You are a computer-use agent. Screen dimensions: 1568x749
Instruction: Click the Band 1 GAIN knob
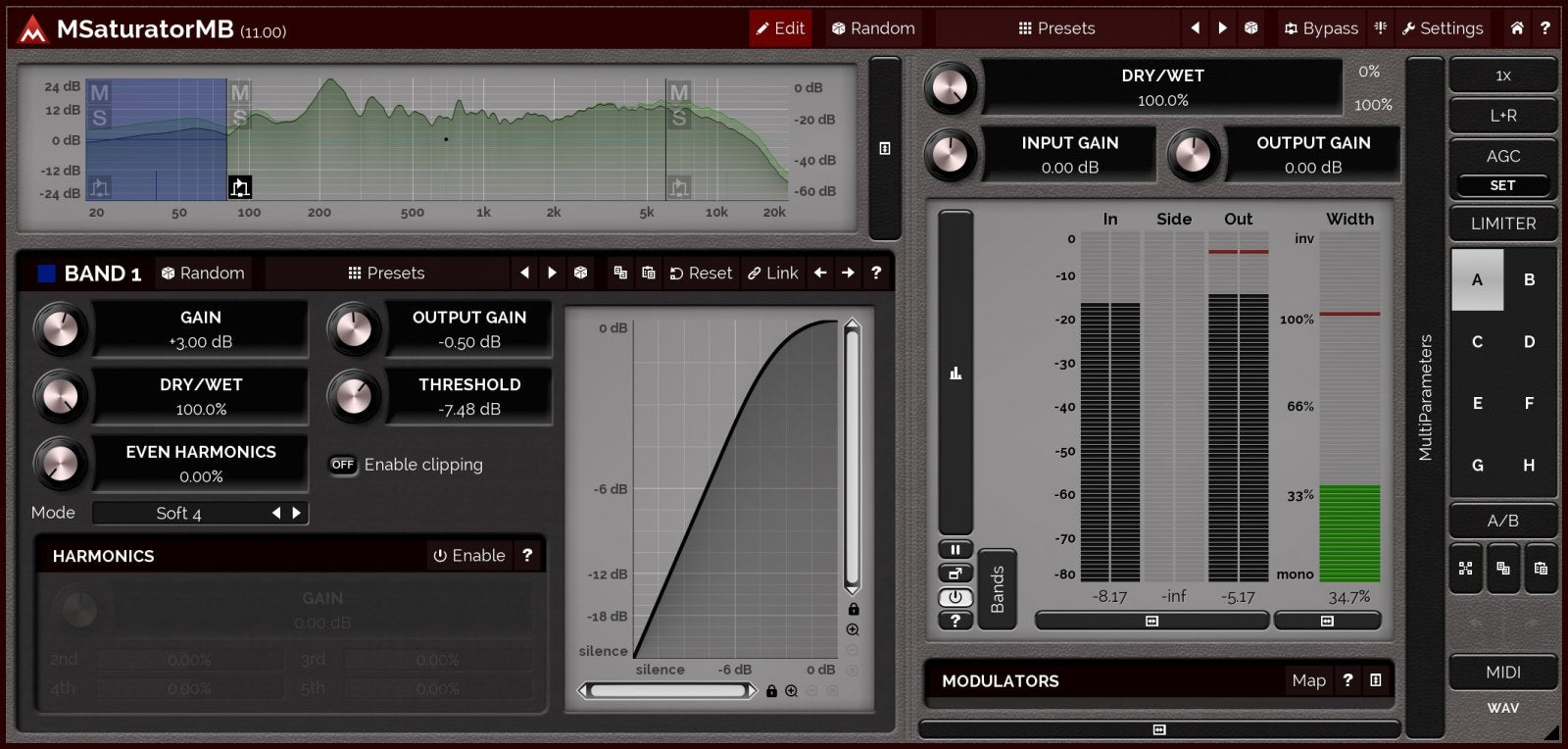[61, 329]
